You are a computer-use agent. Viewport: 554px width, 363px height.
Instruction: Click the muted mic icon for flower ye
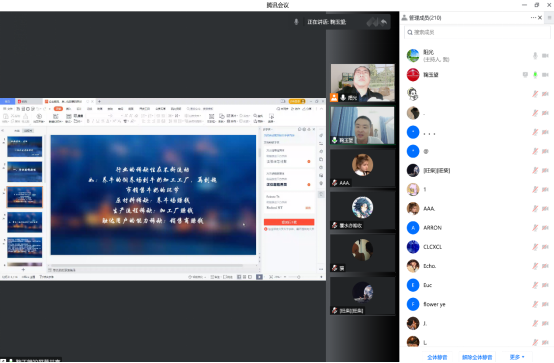(x=535, y=304)
